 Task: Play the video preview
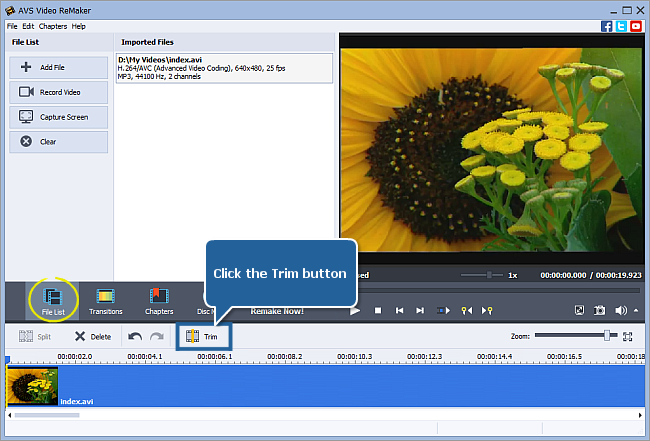355,310
